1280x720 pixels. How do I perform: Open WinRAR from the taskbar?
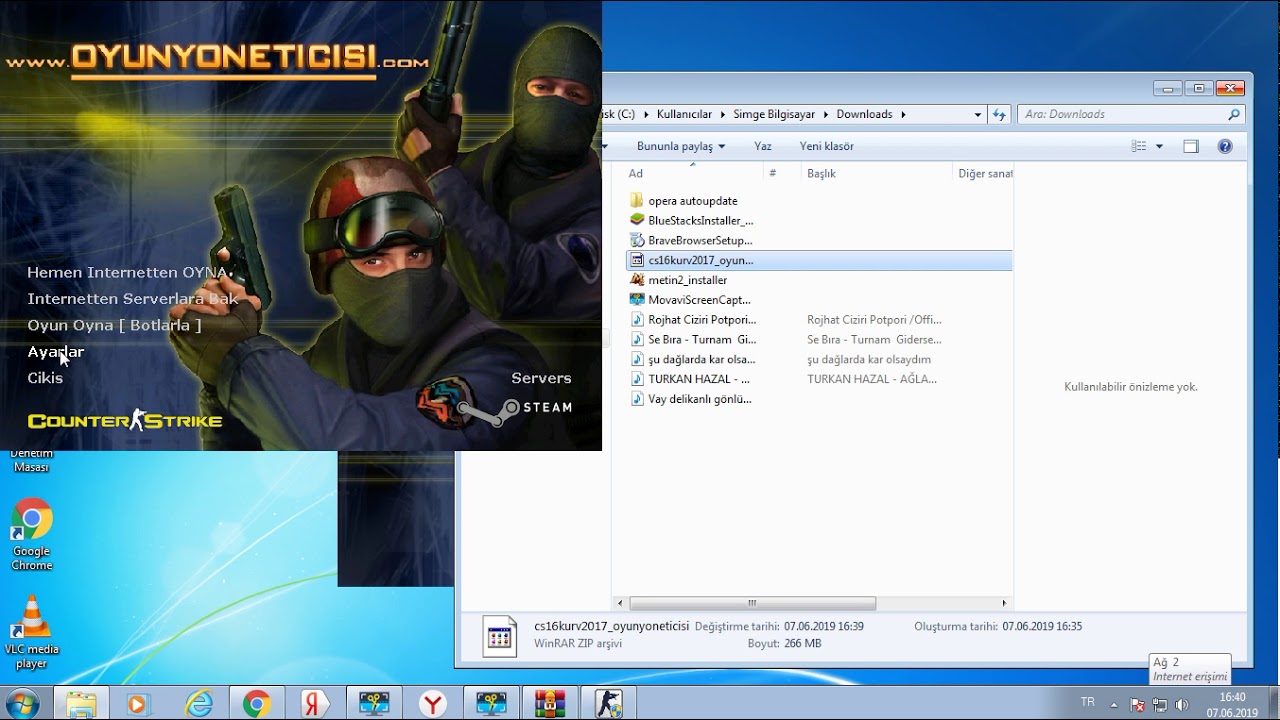pos(550,704)
